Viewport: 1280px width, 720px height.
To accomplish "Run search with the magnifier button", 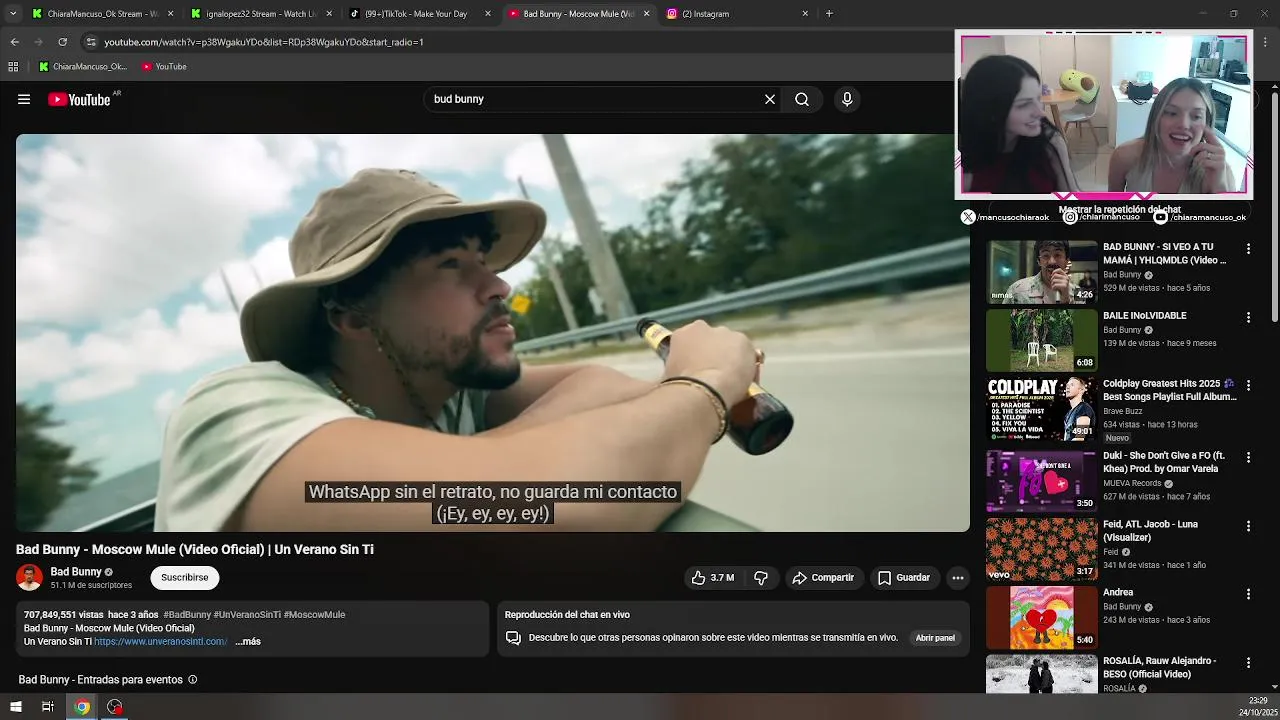I will 802,99.
